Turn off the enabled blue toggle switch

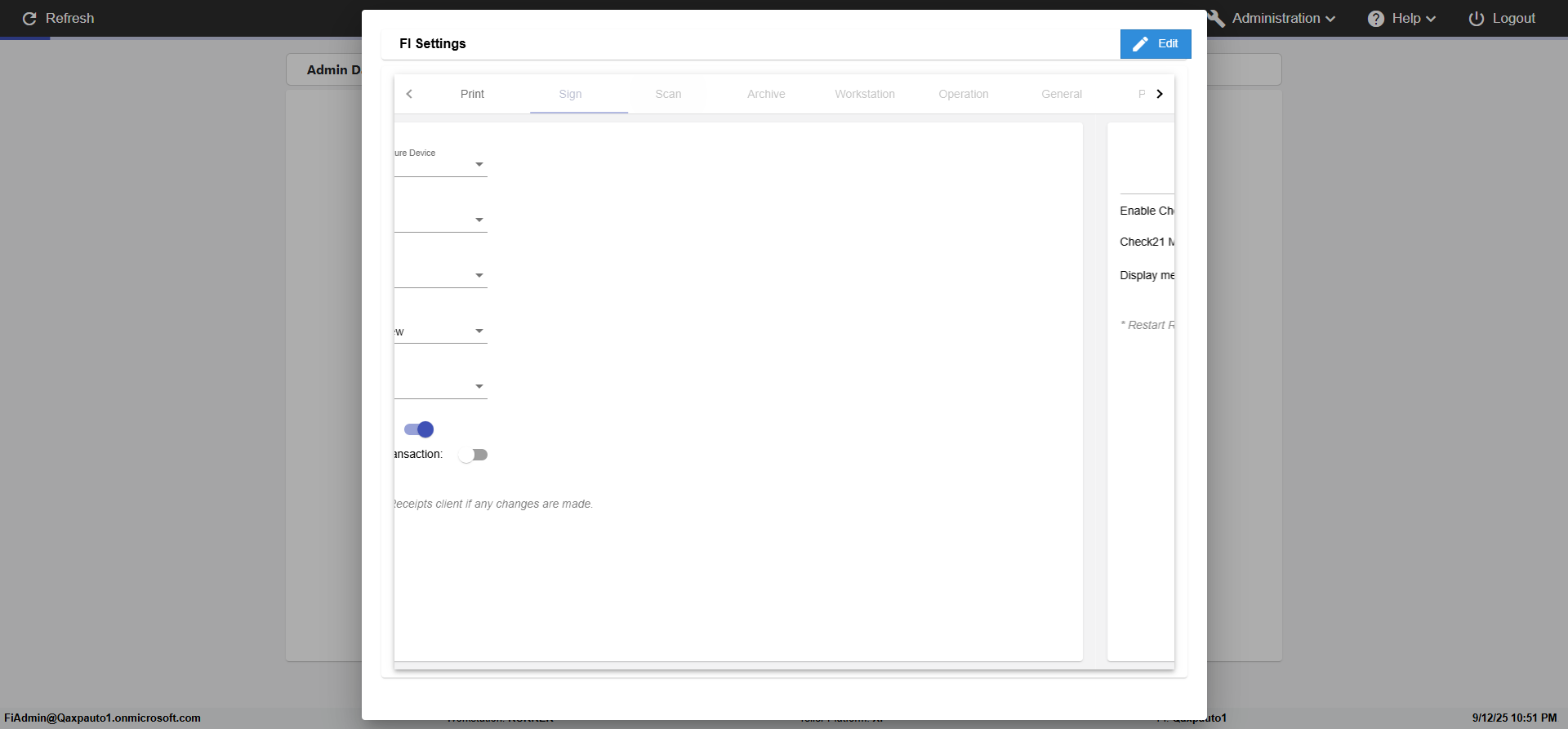point(419,429)
